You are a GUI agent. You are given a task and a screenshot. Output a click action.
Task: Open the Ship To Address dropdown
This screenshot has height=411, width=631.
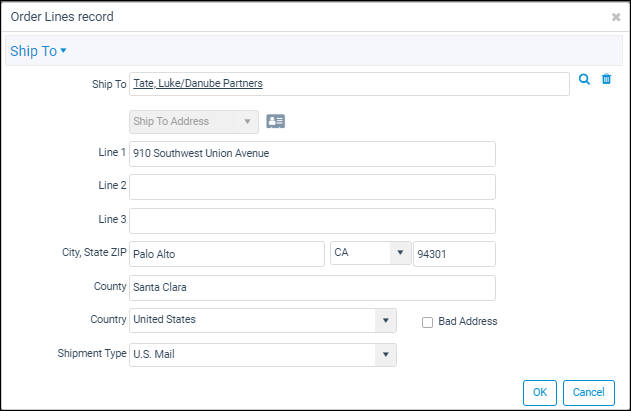point(194,122)
